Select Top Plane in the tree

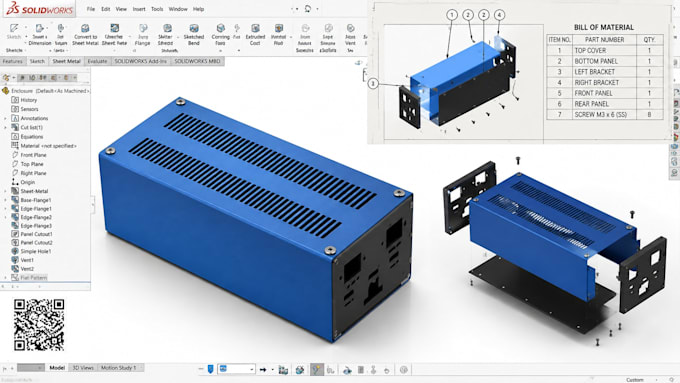tap(32, 164)
